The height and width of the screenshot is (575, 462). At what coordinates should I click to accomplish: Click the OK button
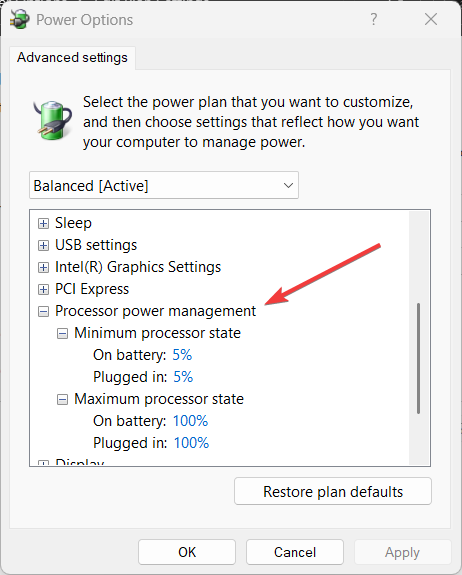(x=187, y=552)
